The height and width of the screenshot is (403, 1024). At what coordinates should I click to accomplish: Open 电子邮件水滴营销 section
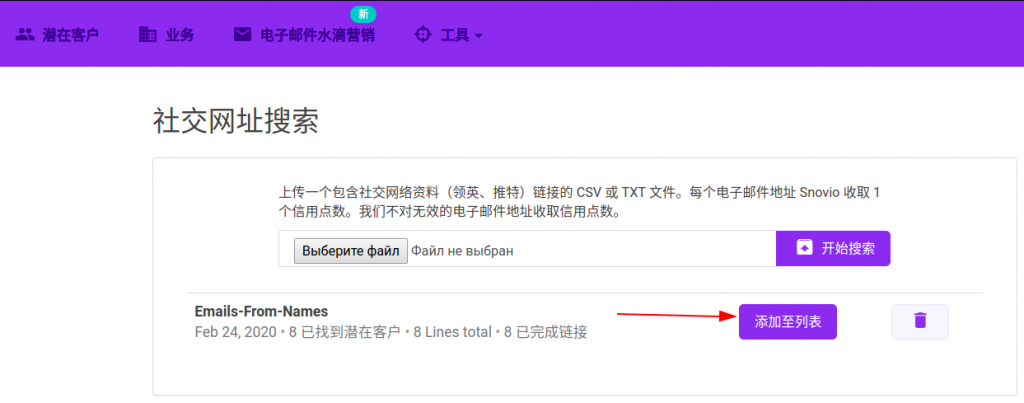point(317,35)
